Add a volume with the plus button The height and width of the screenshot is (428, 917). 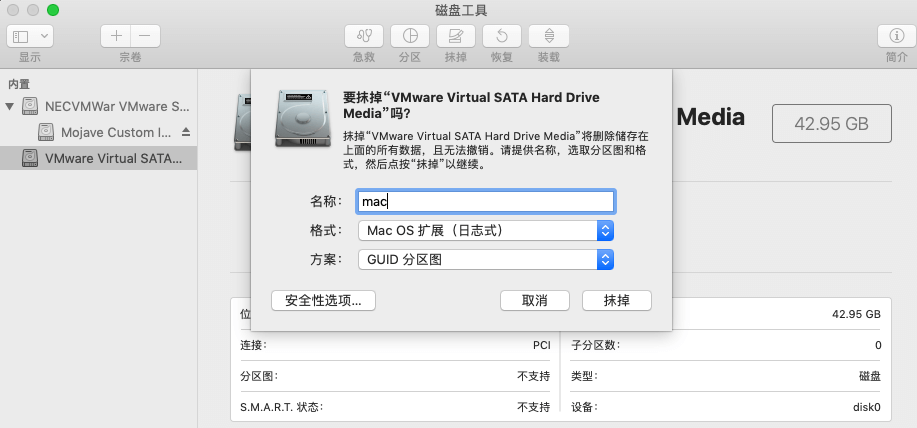pos(116,36)
